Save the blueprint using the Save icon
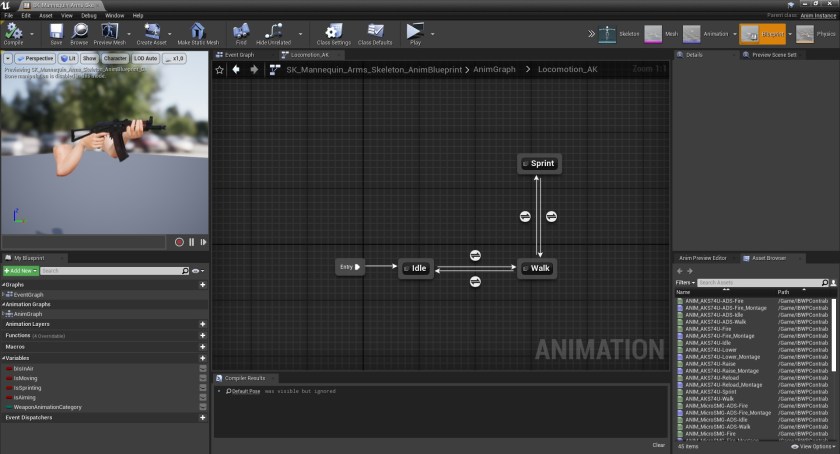Image resolution: width=840 pixels, height=454 pixels. click(x=56, y=32)
